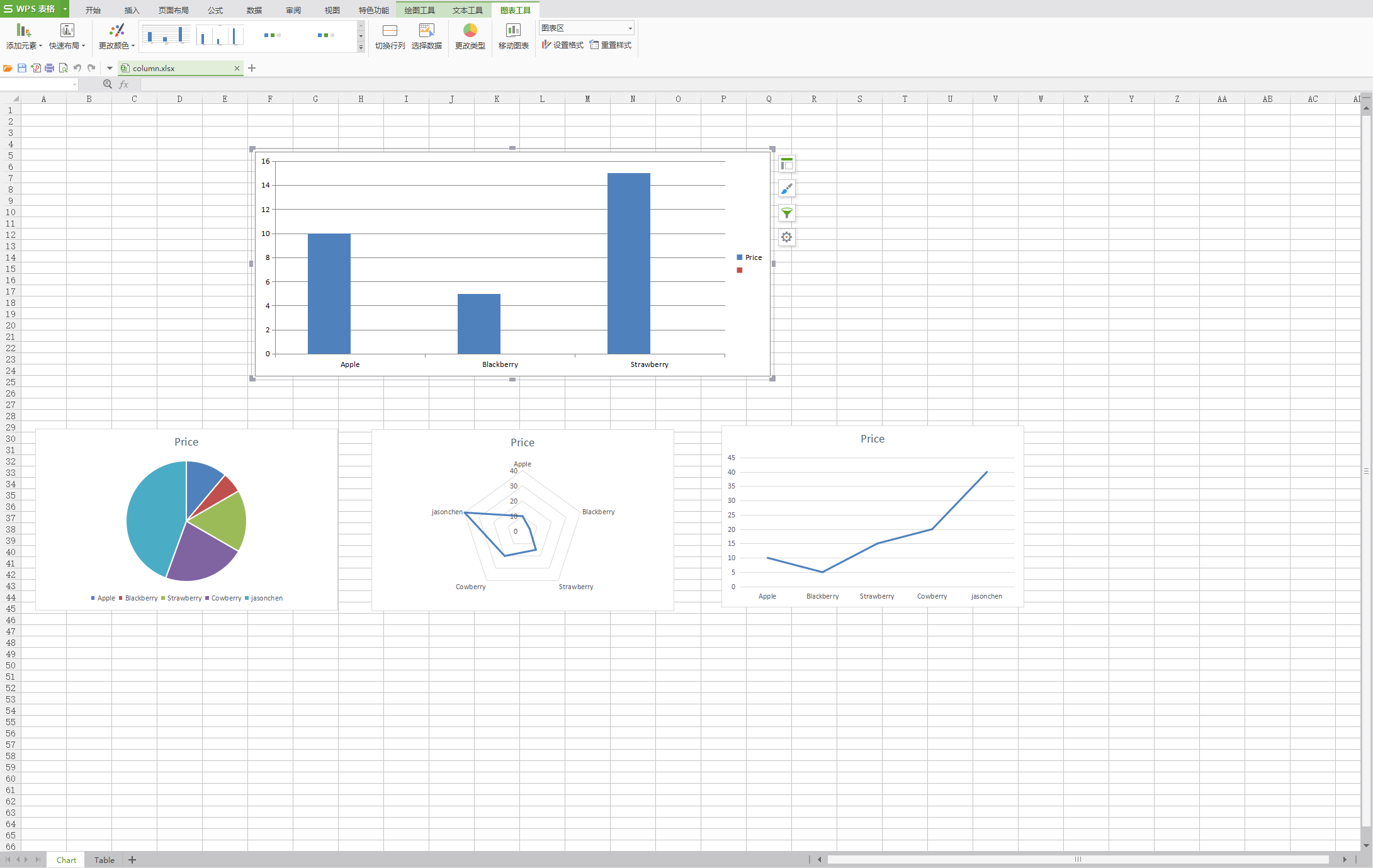The image size is (1373, 868).
Task: Open the 图表区 chart area combo box
Action: click(x=586, y=28)
